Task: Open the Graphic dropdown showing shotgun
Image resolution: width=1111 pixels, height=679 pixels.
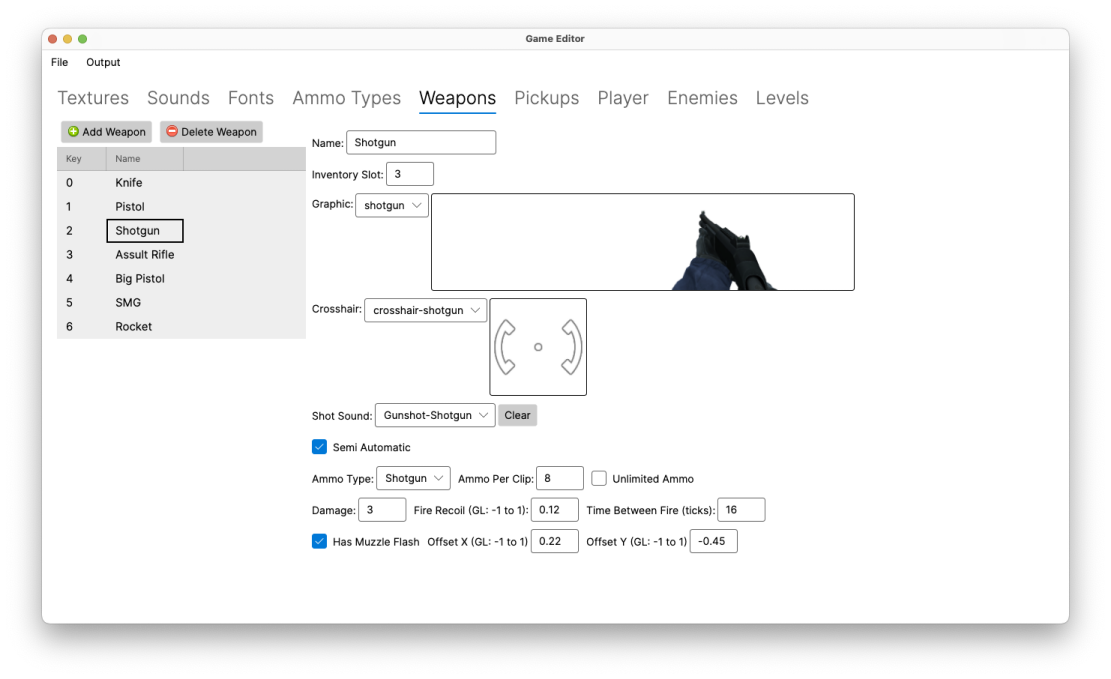Action: pyautogui.click(x=392, y=206)
